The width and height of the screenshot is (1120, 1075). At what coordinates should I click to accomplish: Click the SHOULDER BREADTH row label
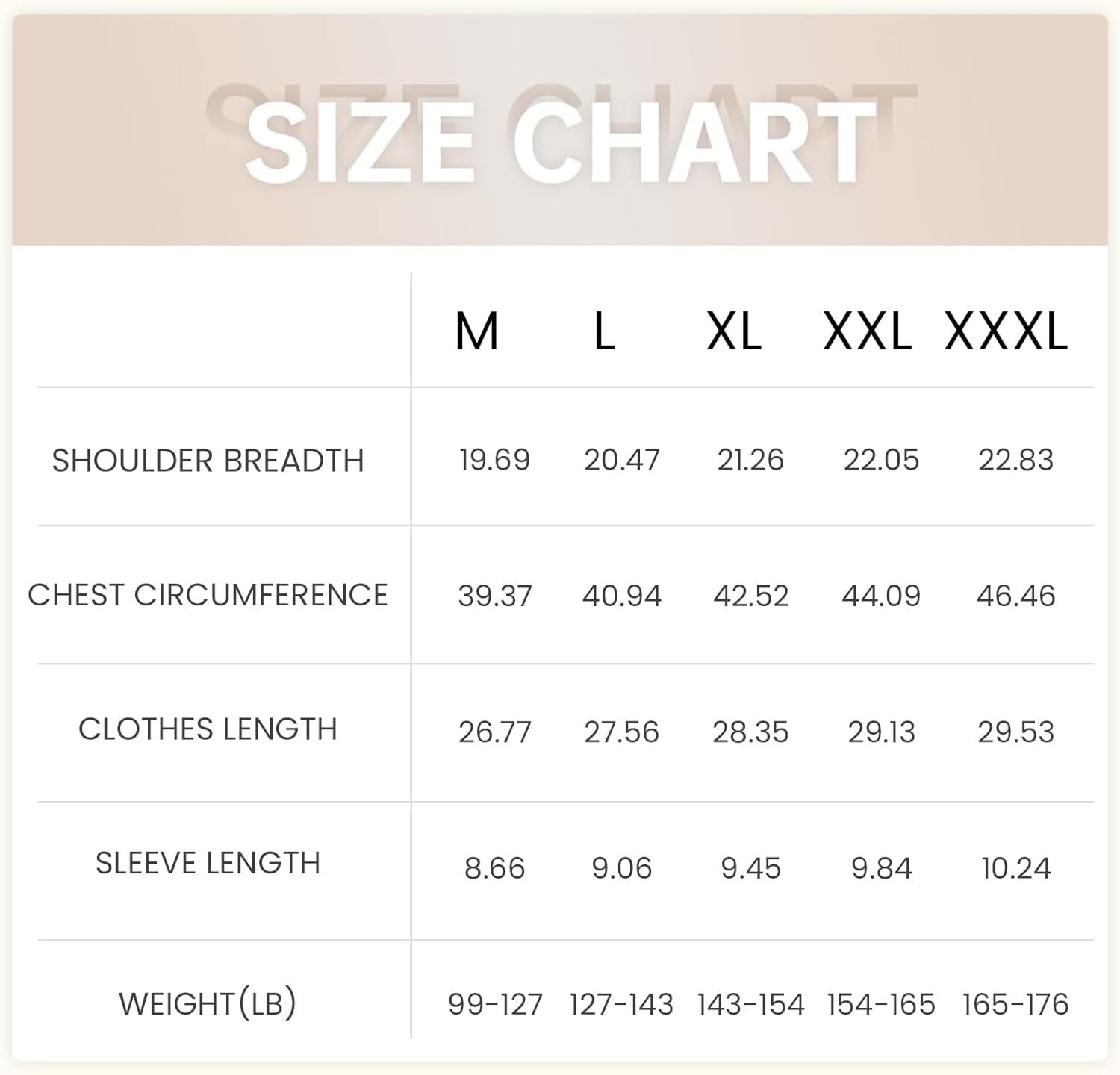pos(208,461)
